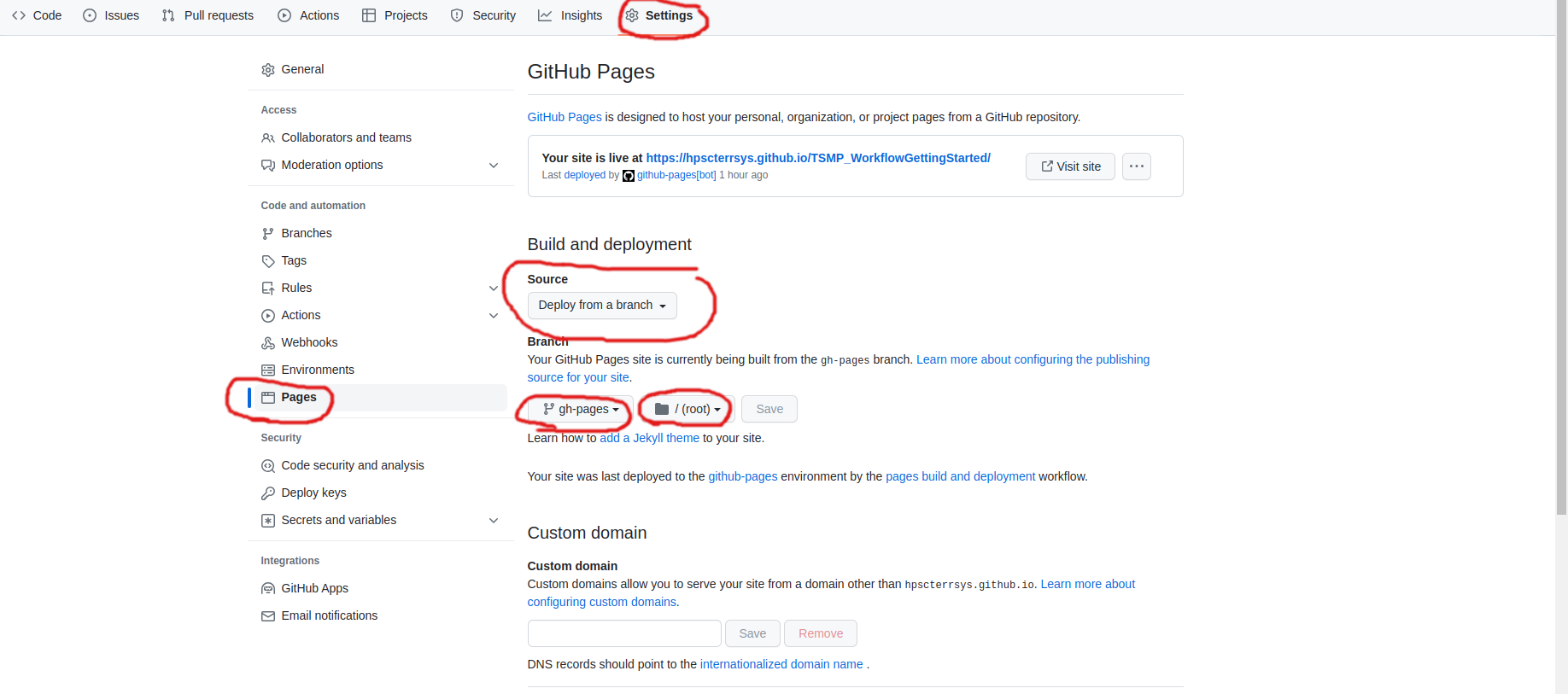Image resolution: width=1568 pixels, height=694 pixels.
Task: Click the Deploy keys key icon
Action: pyautogui.click(x=268, y=493)
